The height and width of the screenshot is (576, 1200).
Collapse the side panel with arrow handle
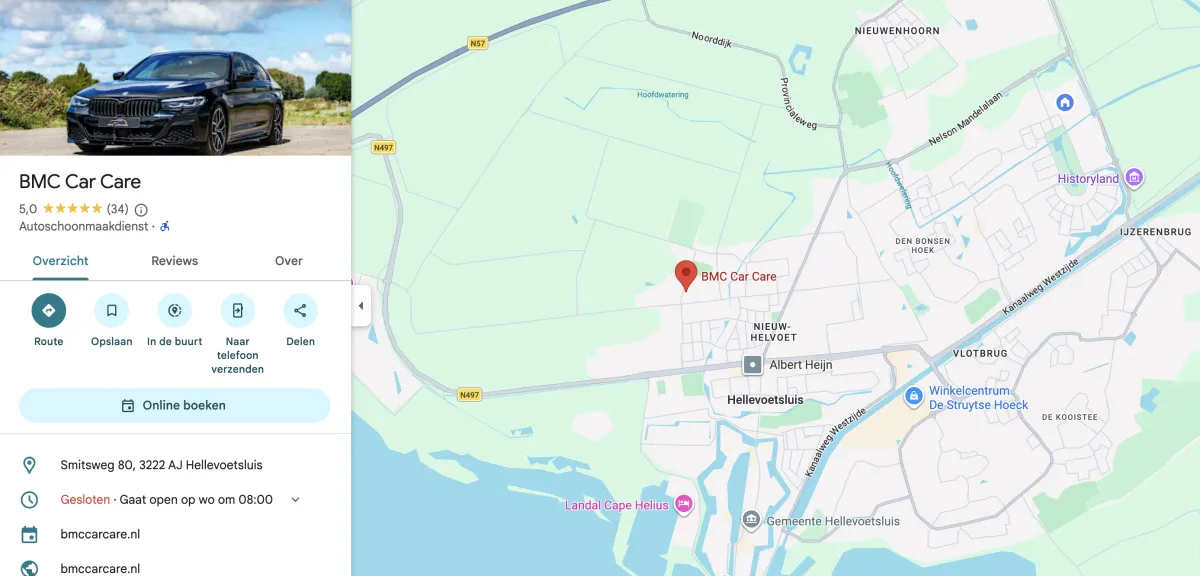click(x=361, y=306)
